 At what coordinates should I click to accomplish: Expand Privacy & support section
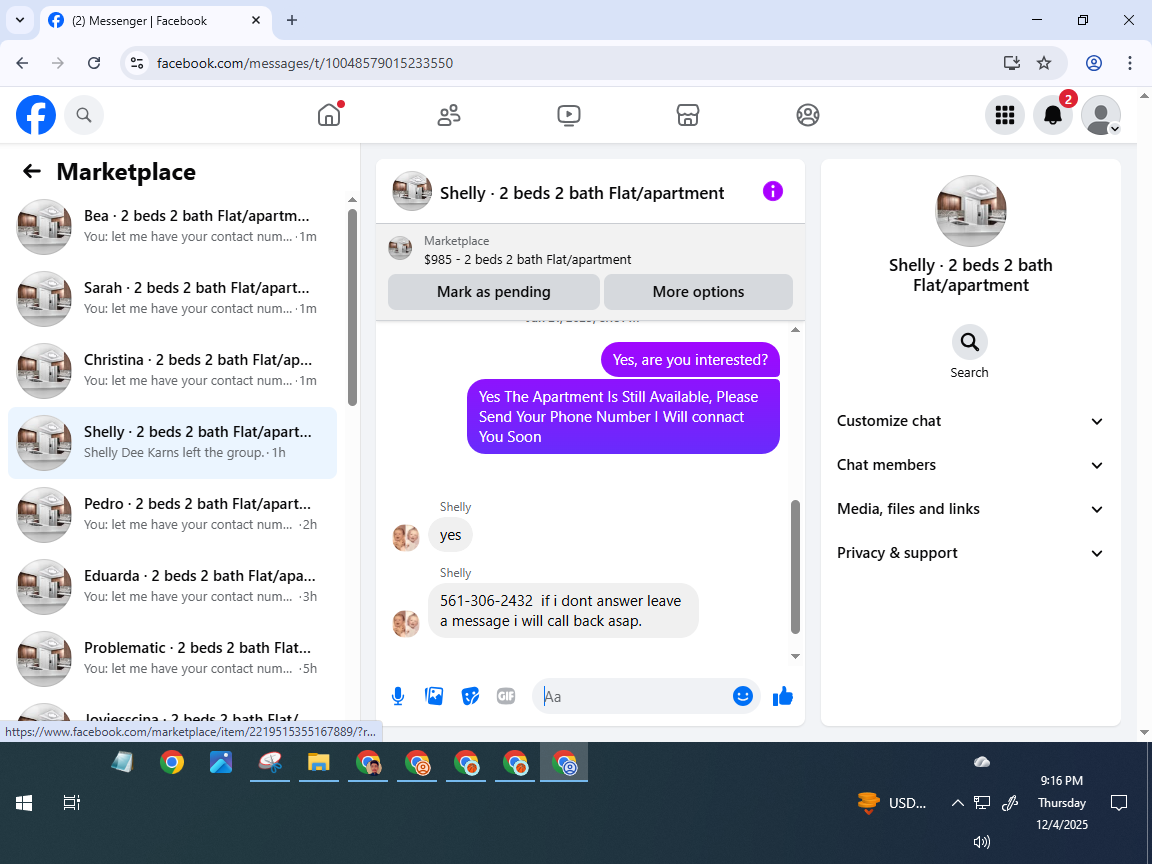(x=970, y=553)
